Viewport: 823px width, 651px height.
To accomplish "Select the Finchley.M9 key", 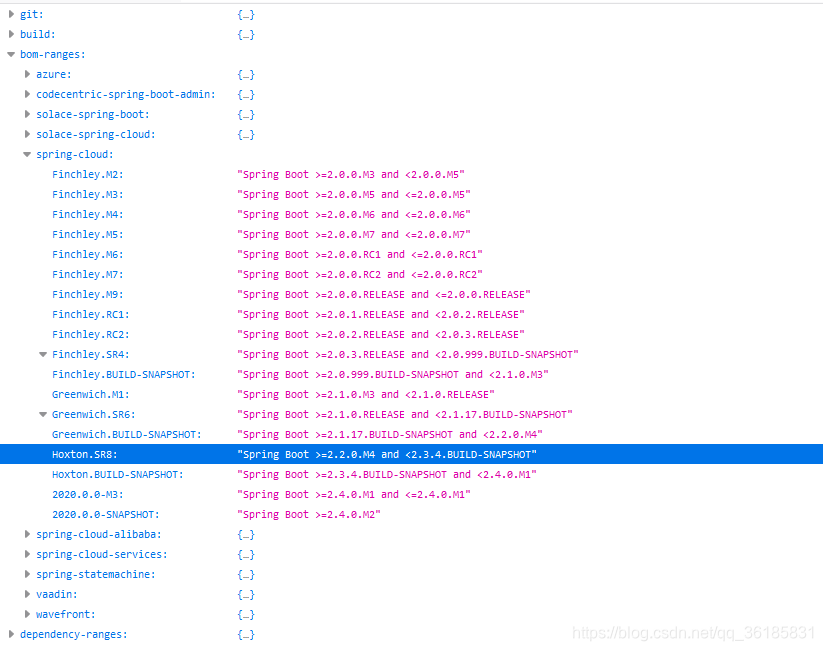I will coord(88,294).
